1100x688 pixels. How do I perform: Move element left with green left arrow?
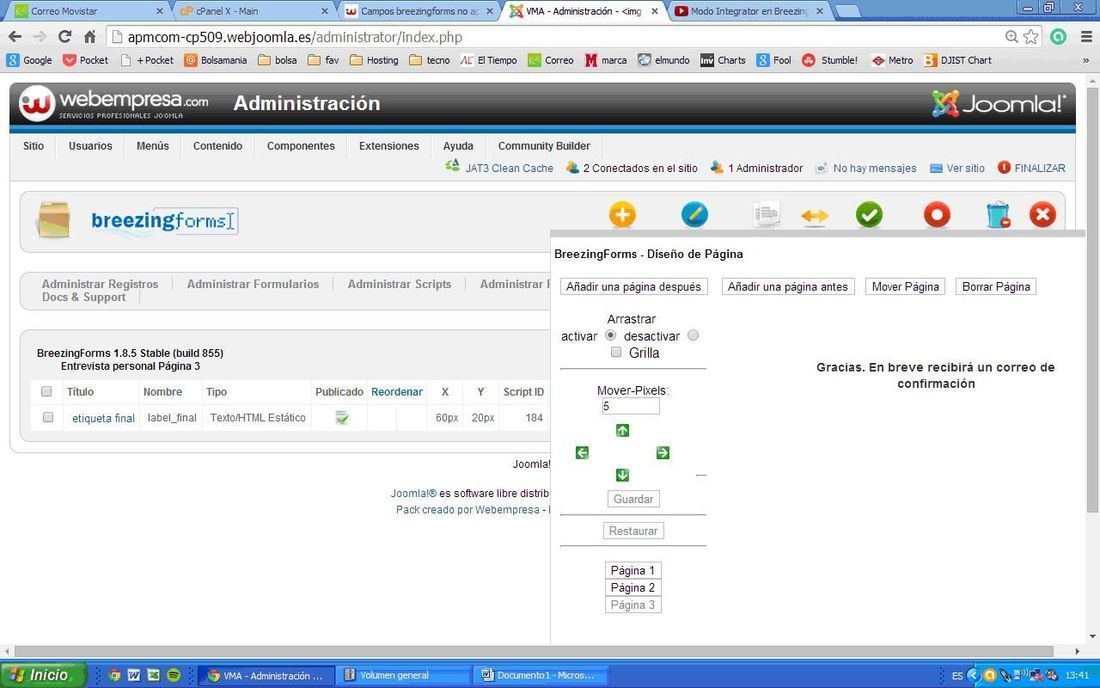pyautogui.click(x=582, y=453)
